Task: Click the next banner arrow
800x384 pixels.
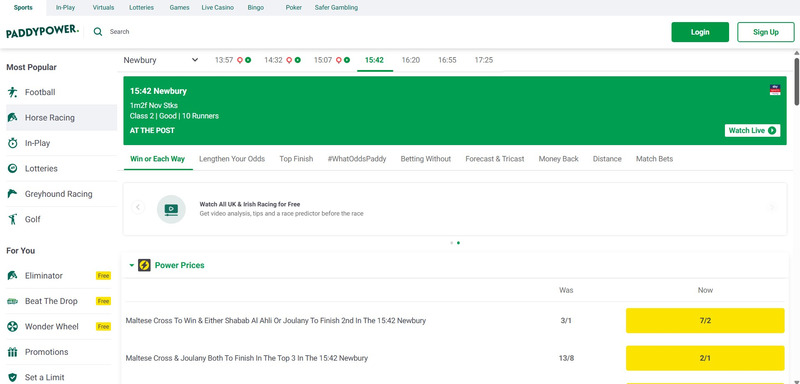Action: [772, 208]
